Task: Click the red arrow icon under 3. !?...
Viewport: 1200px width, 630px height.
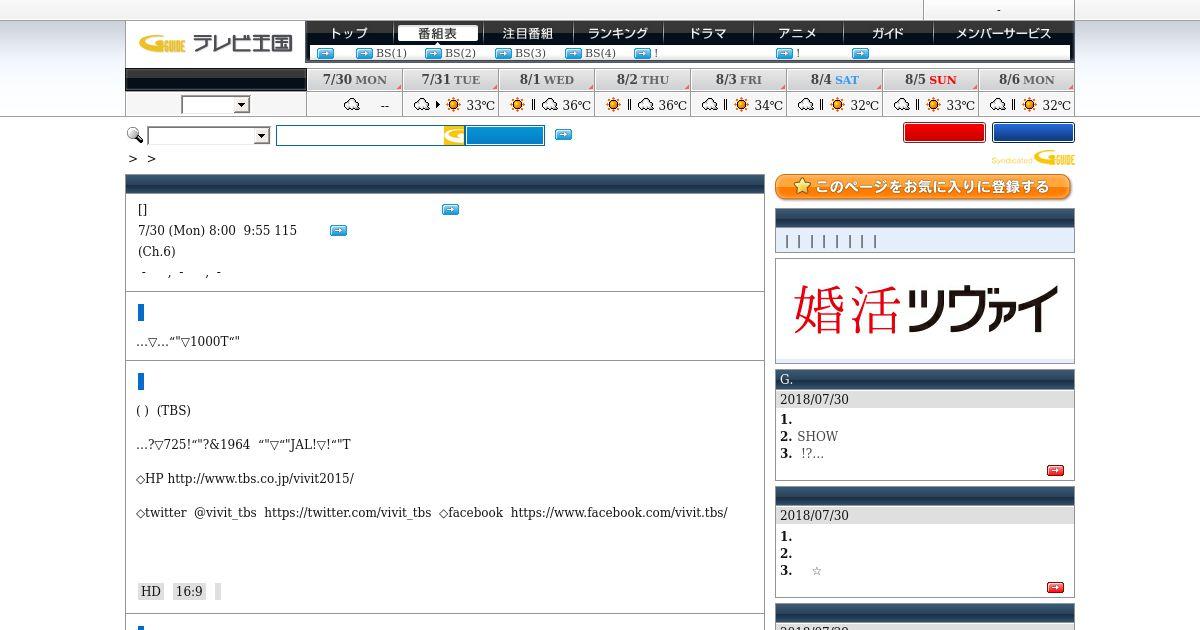Action: tap(1055, 470)
